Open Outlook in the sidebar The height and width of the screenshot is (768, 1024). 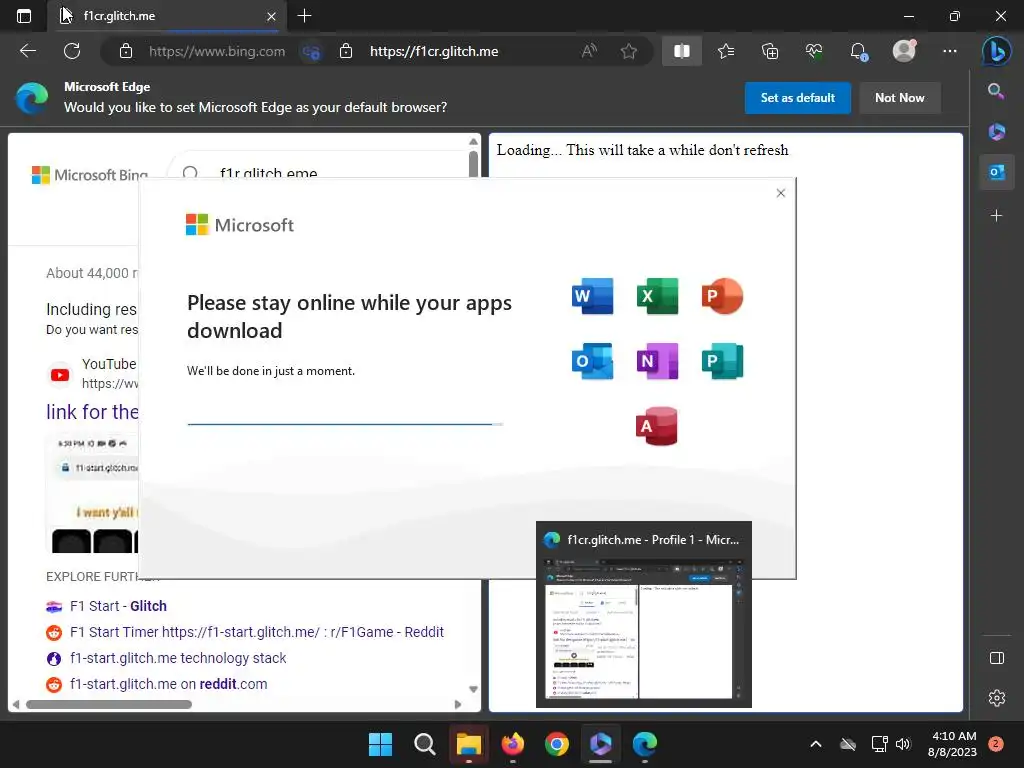click(x=997, y=172)
